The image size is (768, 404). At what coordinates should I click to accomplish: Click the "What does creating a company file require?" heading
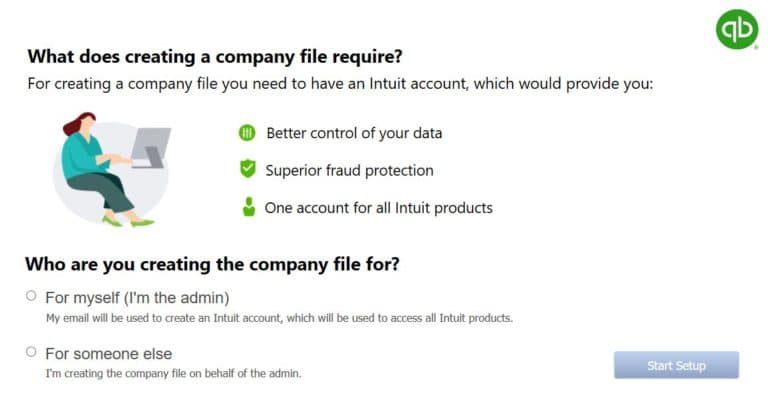click(x=221, y=56)
